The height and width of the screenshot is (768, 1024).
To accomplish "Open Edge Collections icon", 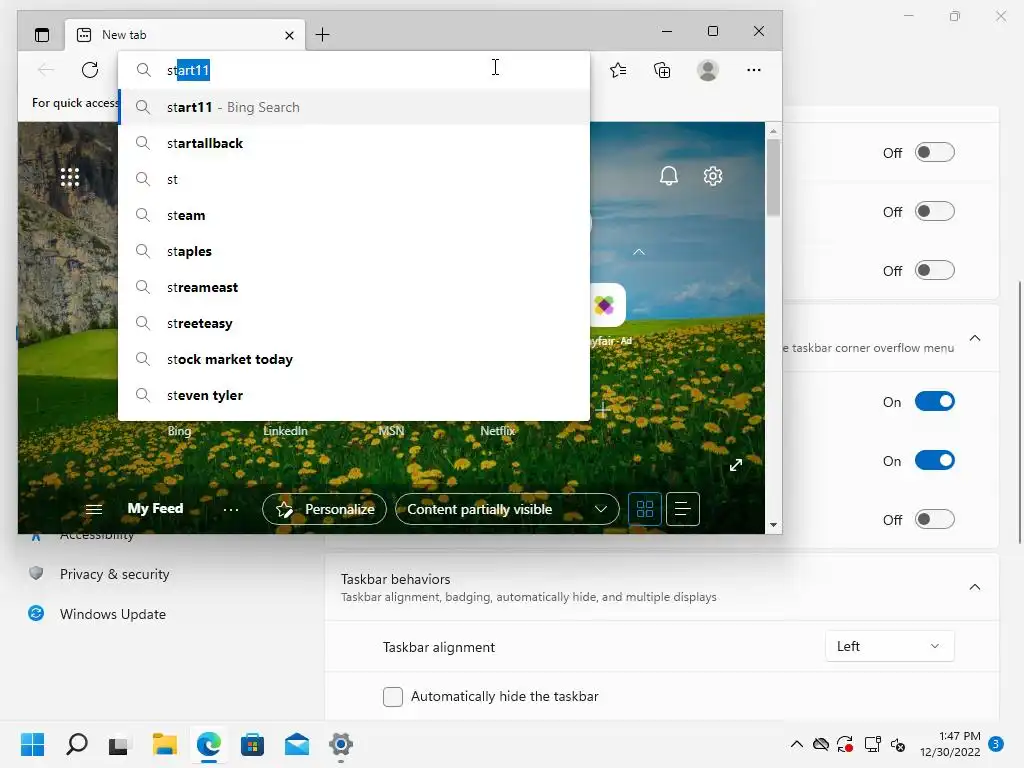I will [x=662, y=70].
